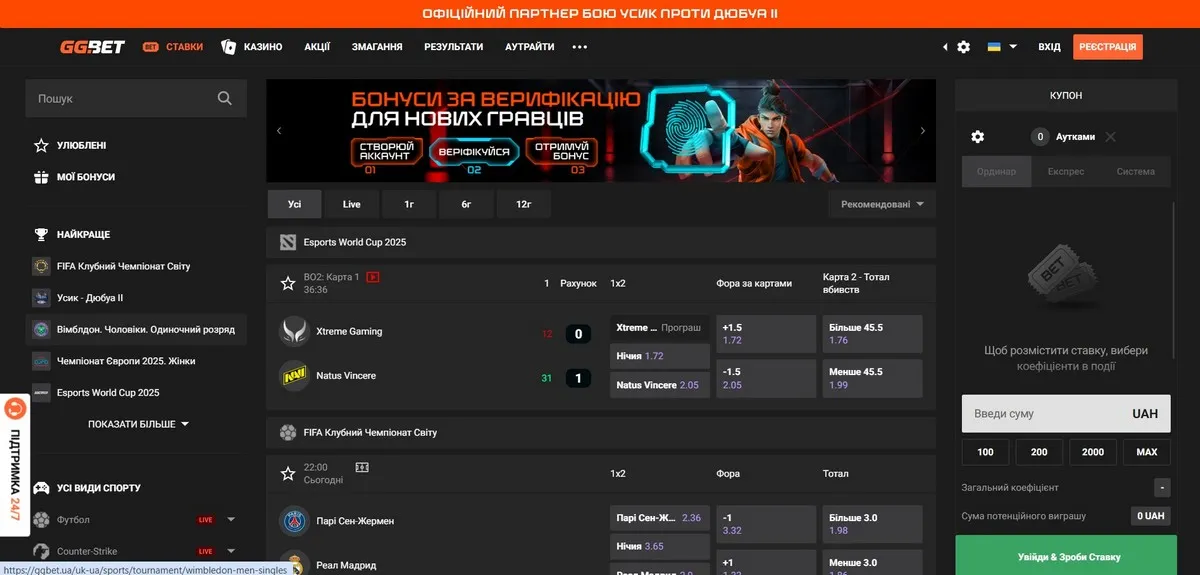
Task: Filter events by 6г
Action: (x=466, y=204)
